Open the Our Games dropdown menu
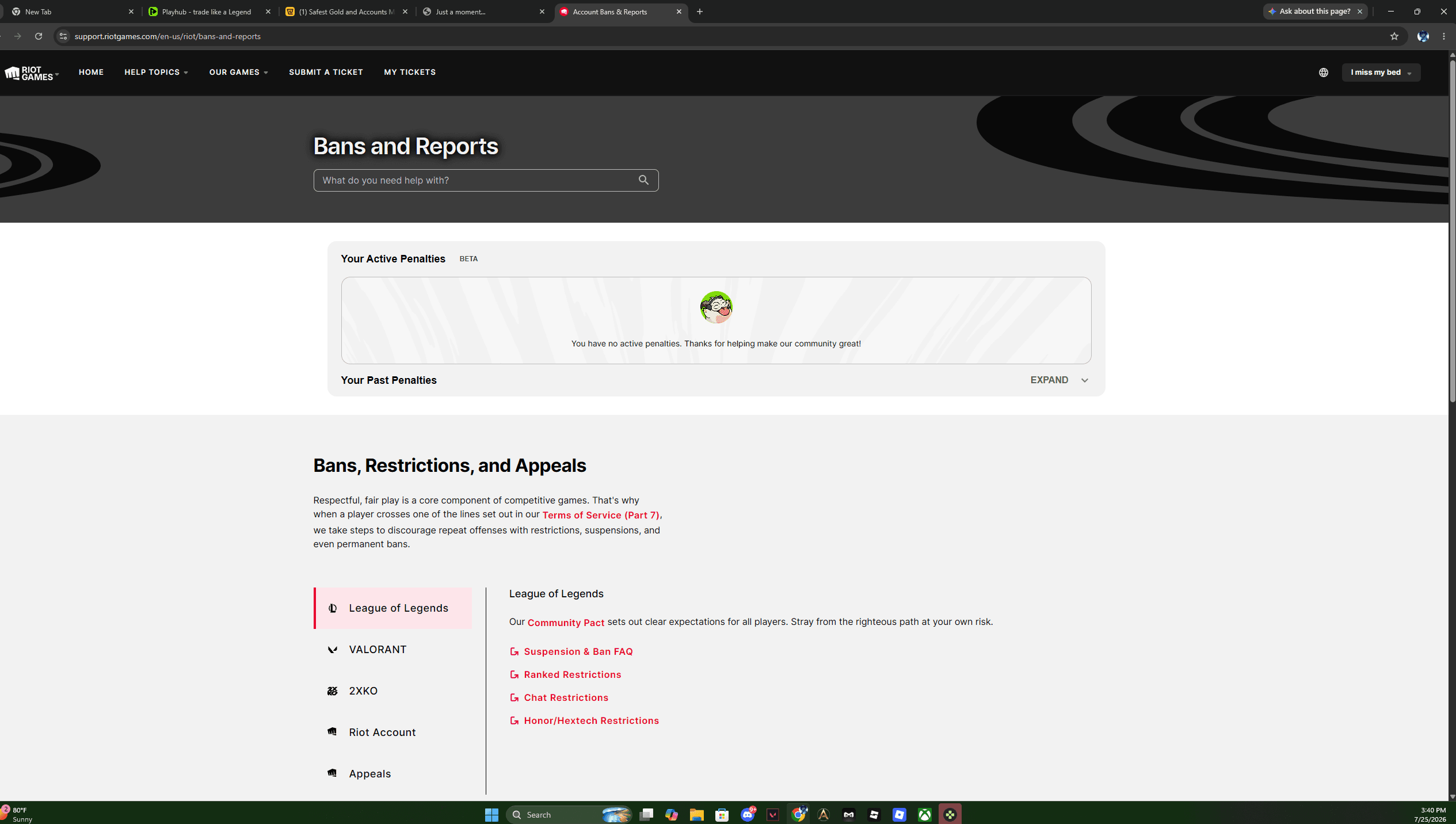The height and width of the screenshot is (824, 1456). [238, 73]
